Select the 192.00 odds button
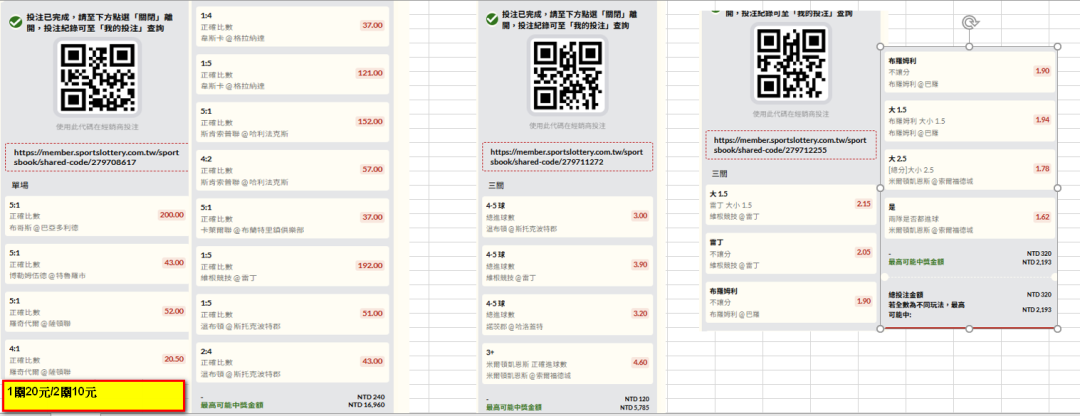Viewport: 1080px width, 416px height. pos(370,266)
